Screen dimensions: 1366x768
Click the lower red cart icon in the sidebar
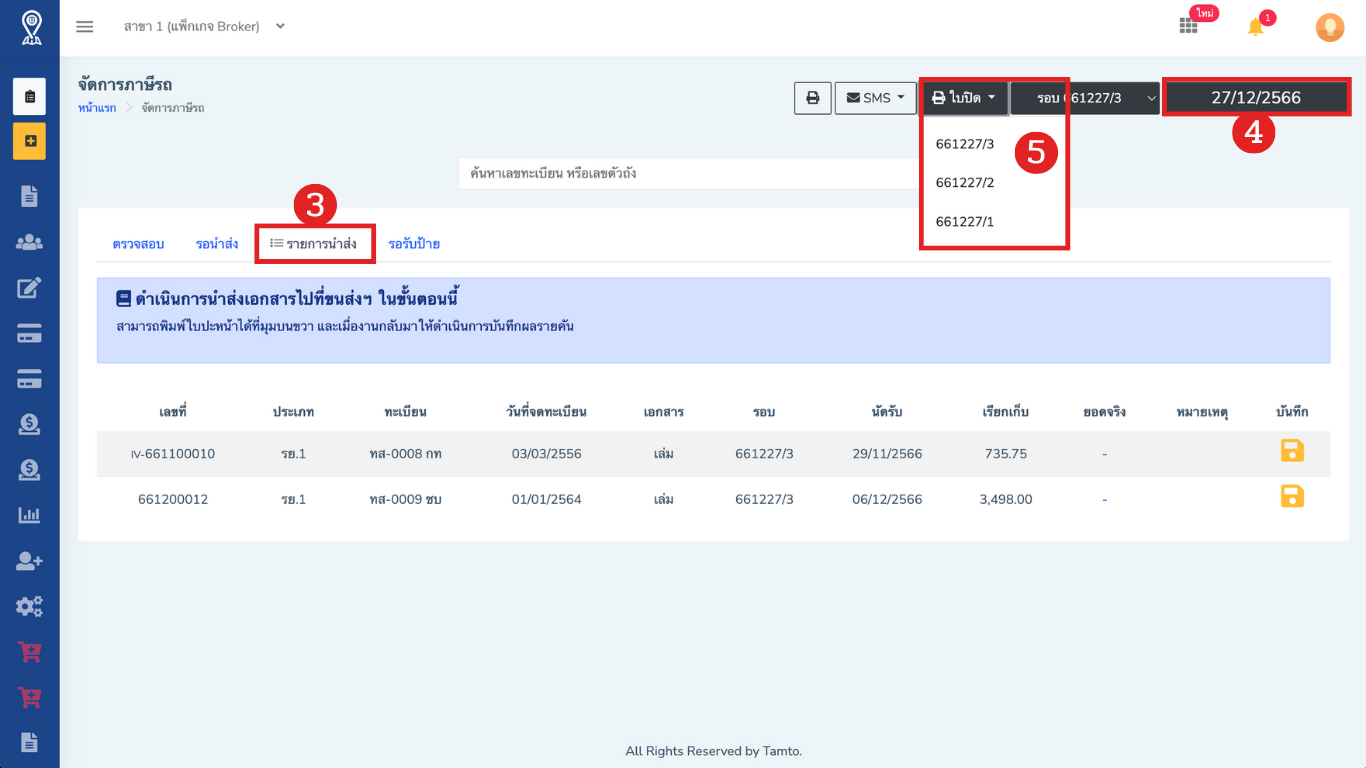click(x=30, y=697)
